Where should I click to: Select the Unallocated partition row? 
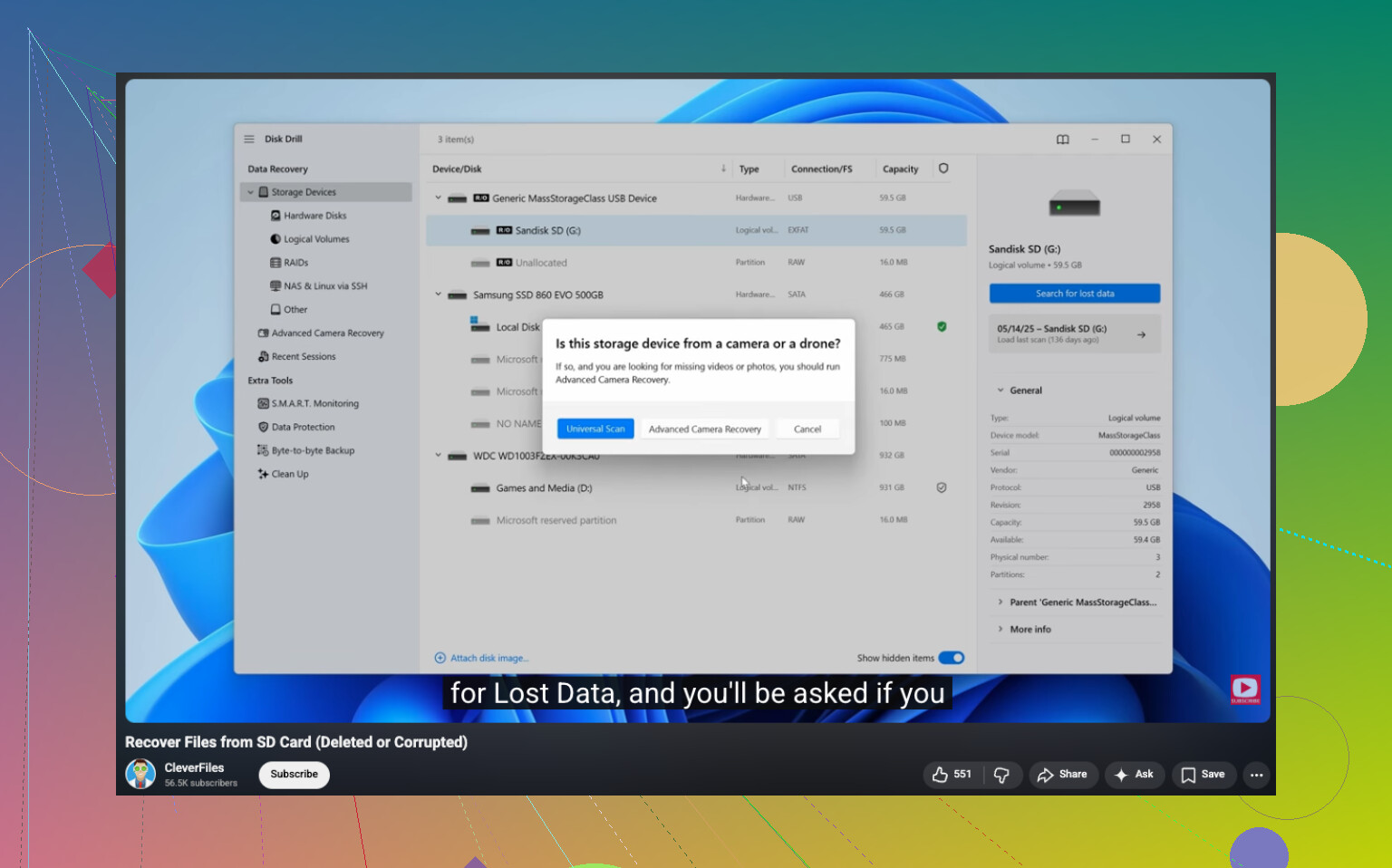[696, 263]
